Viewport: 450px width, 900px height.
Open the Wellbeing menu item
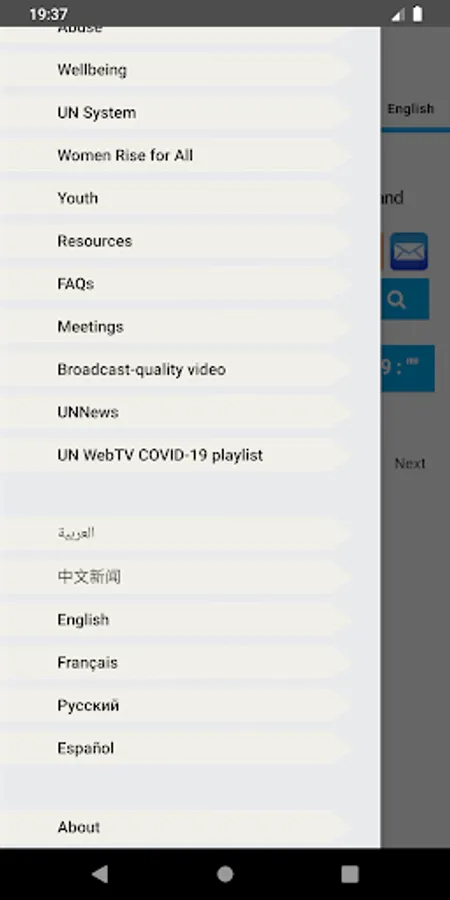point(175,70)
